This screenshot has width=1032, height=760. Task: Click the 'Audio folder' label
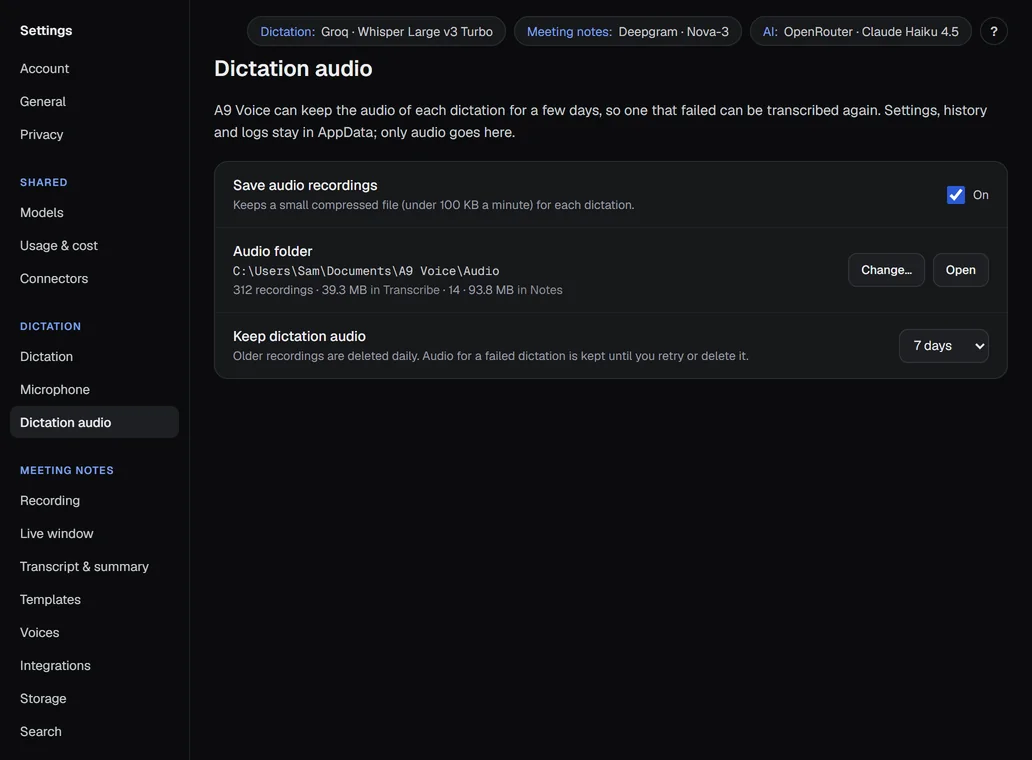point(272,251)
